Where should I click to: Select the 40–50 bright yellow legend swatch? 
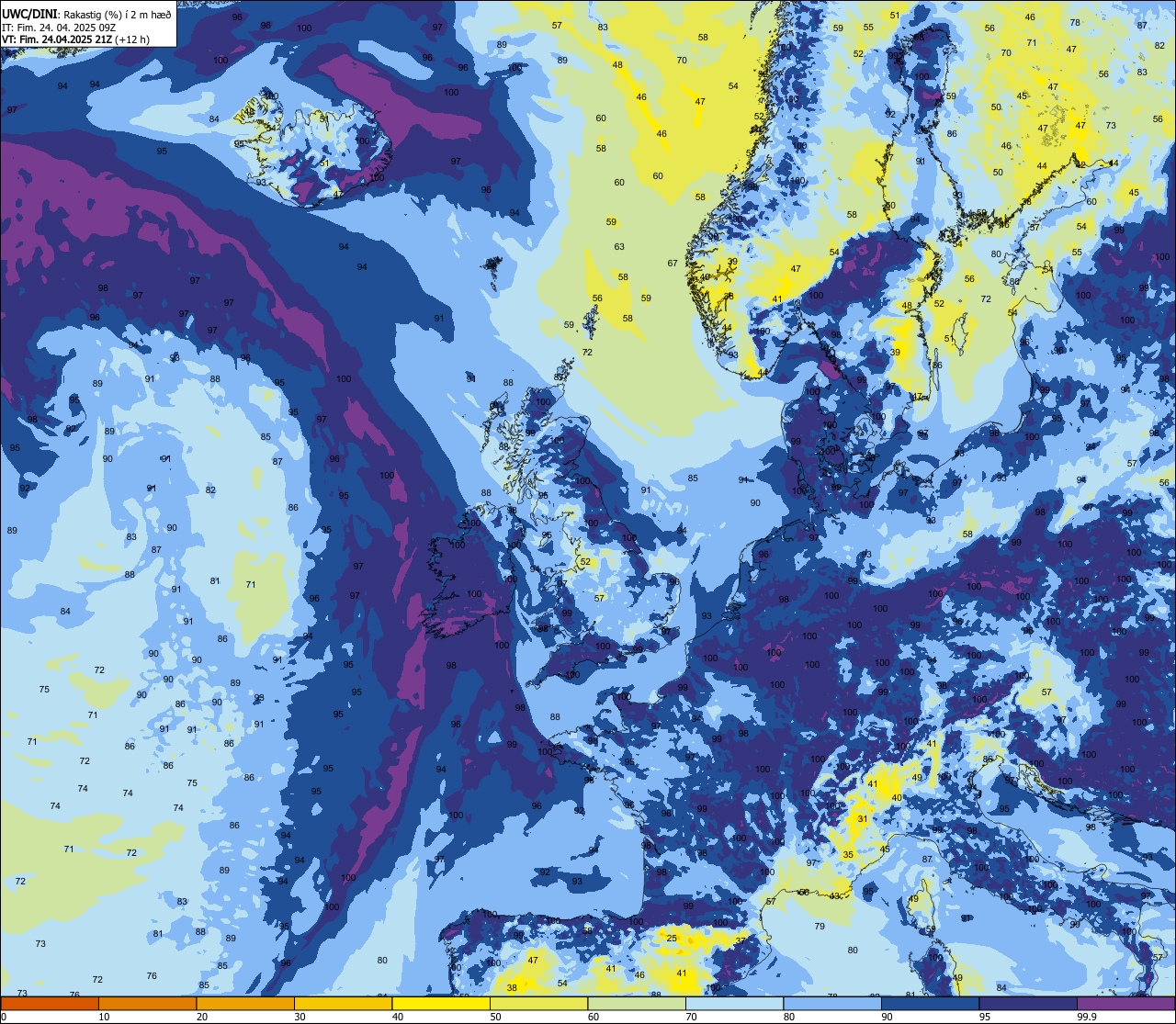(x=441, y=1003)
